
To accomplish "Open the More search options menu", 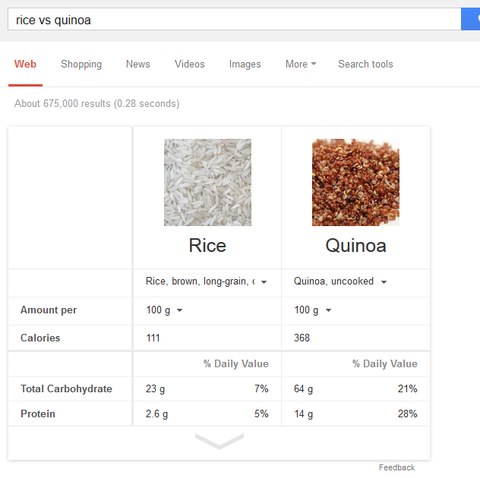I will click(x=301, y=64).
